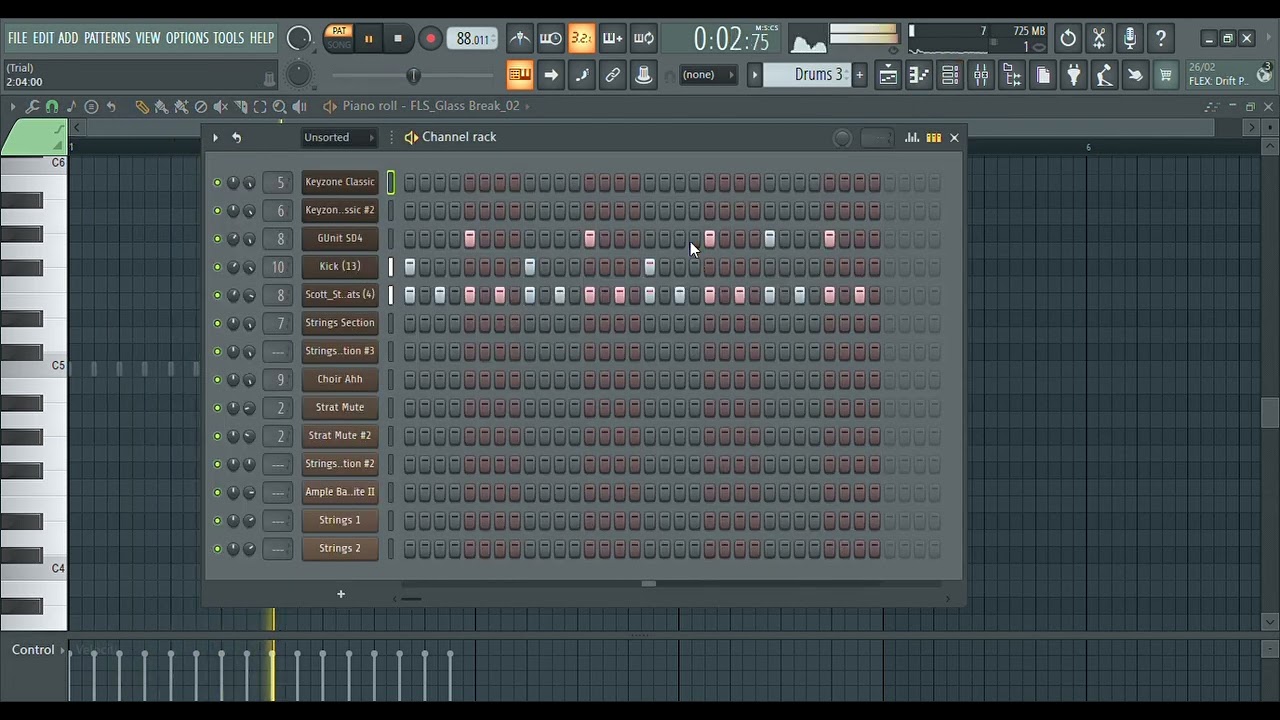
Task: Mute the Strings 2 channel
Action: pyautogui.click(x=217, y=549)
